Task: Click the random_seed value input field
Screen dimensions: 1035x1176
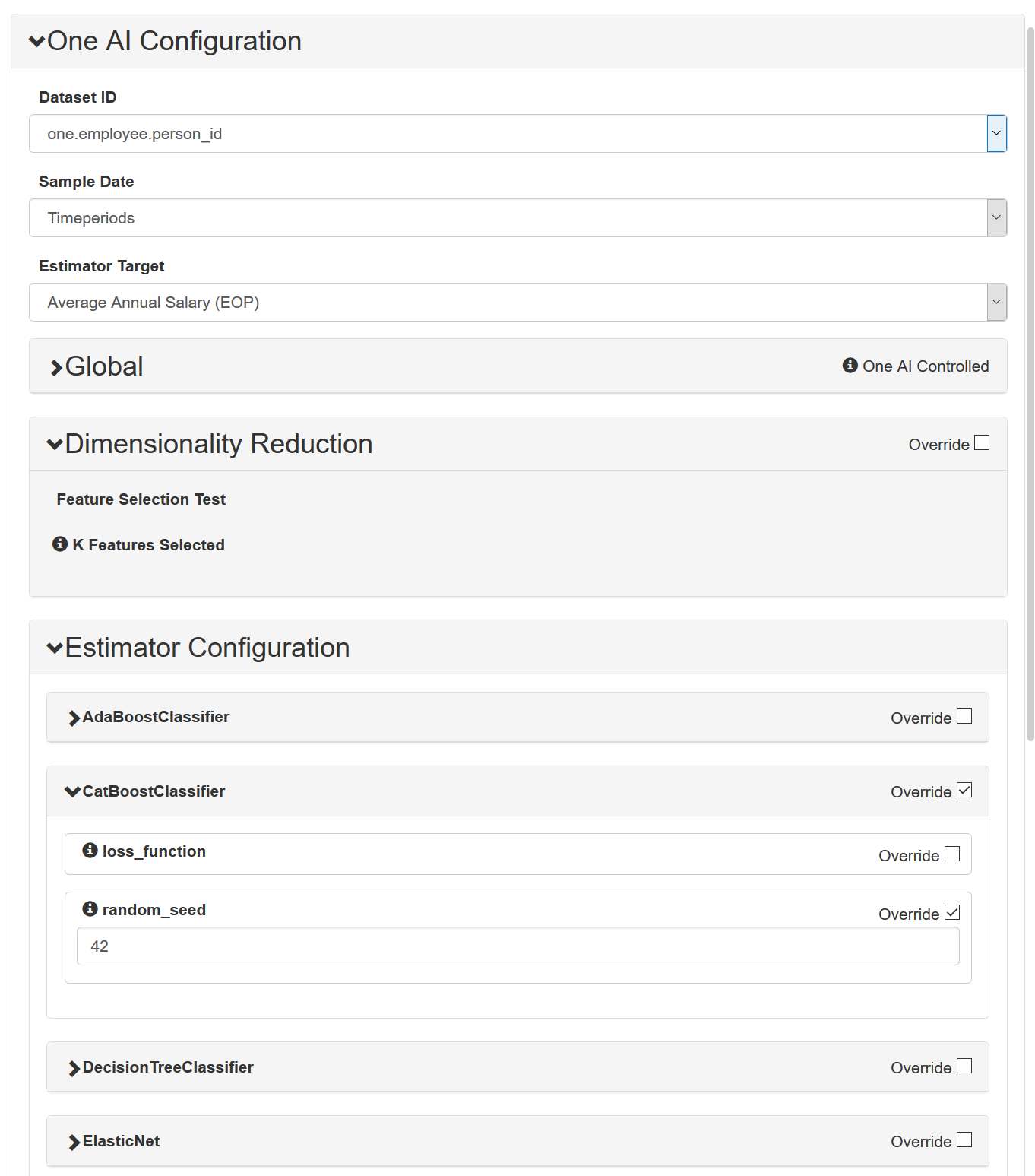Action: (517, 946)
